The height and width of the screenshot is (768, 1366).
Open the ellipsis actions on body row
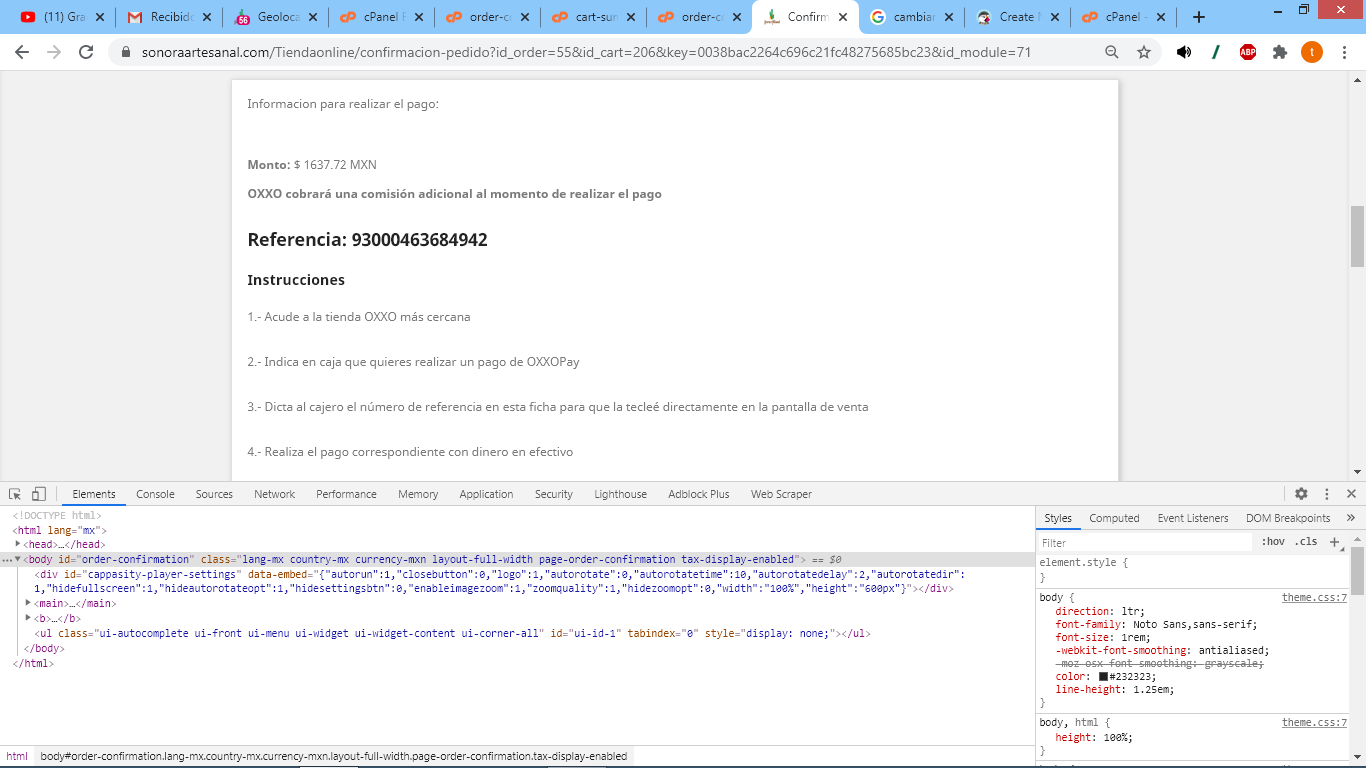6,559
